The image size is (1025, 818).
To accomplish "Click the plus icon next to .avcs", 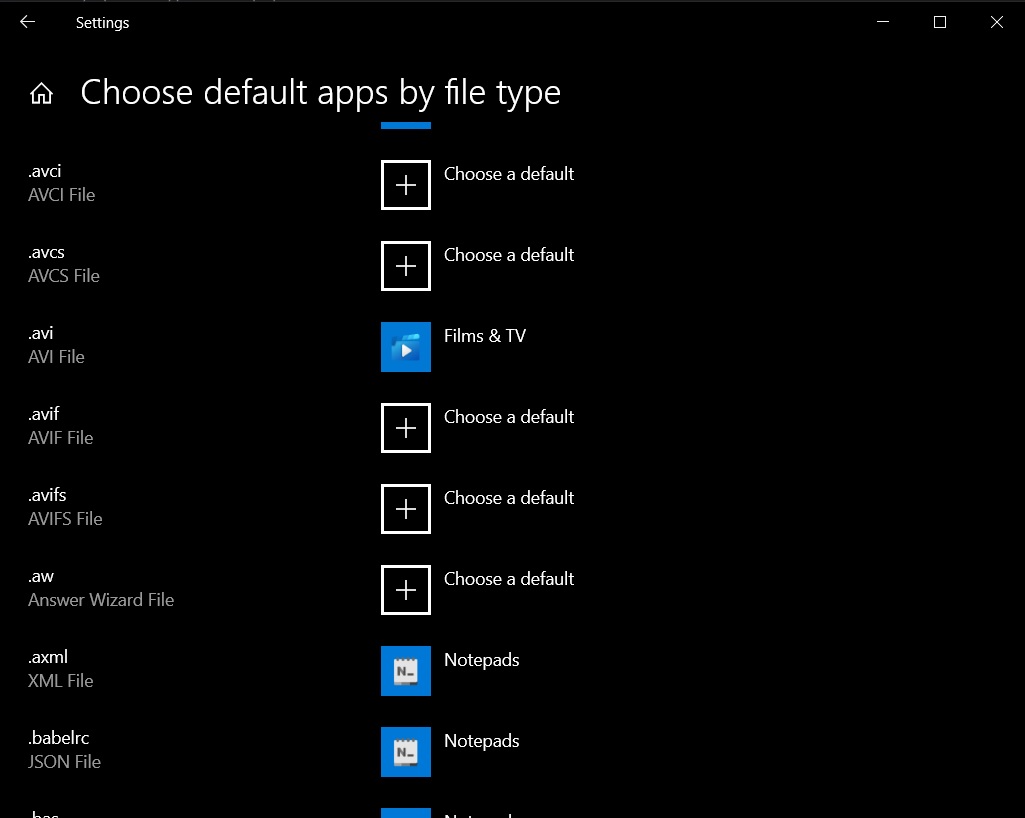I will [405, 266].
